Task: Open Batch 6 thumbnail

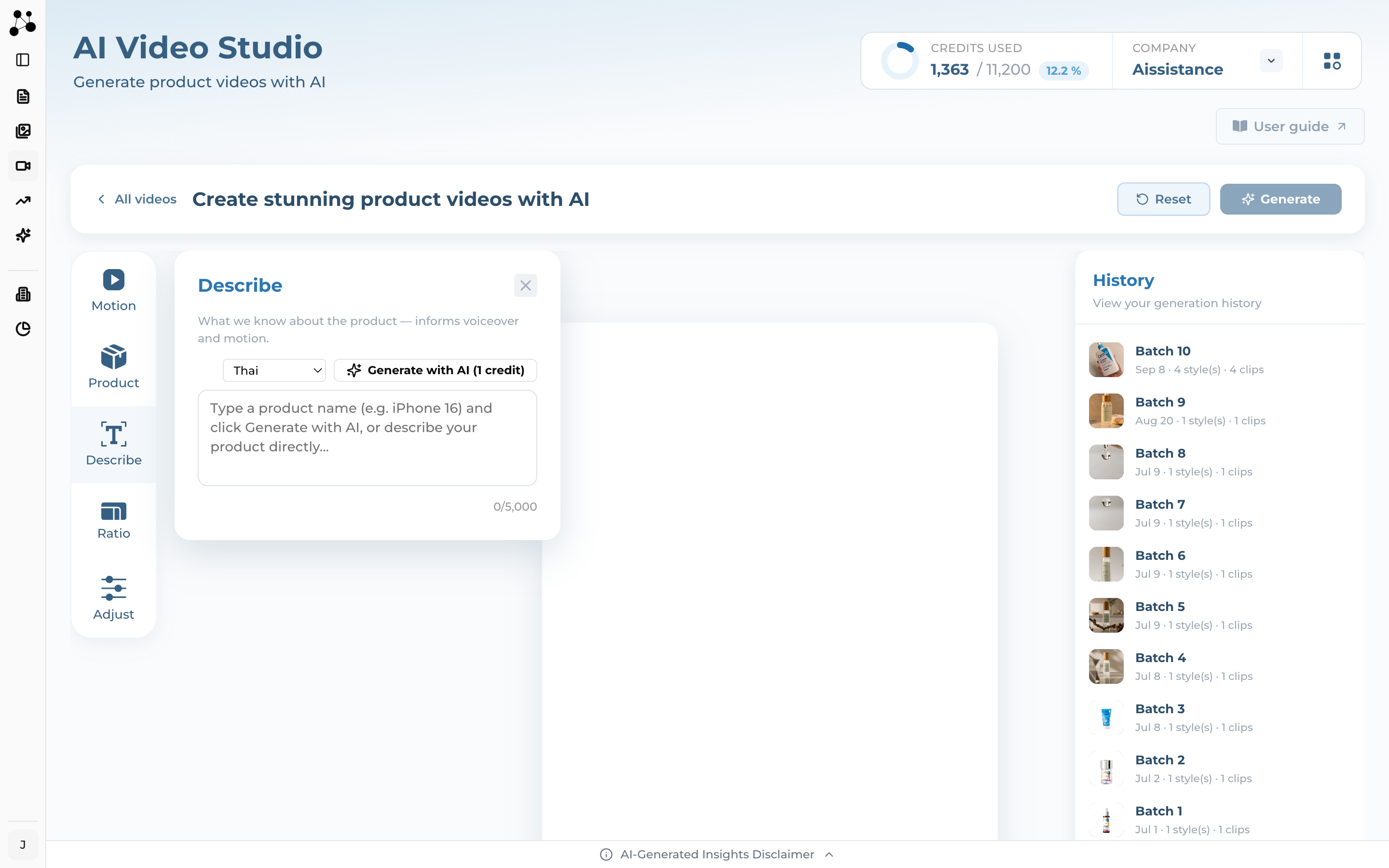Action: pyautogui.click(x=1106, y=564)
